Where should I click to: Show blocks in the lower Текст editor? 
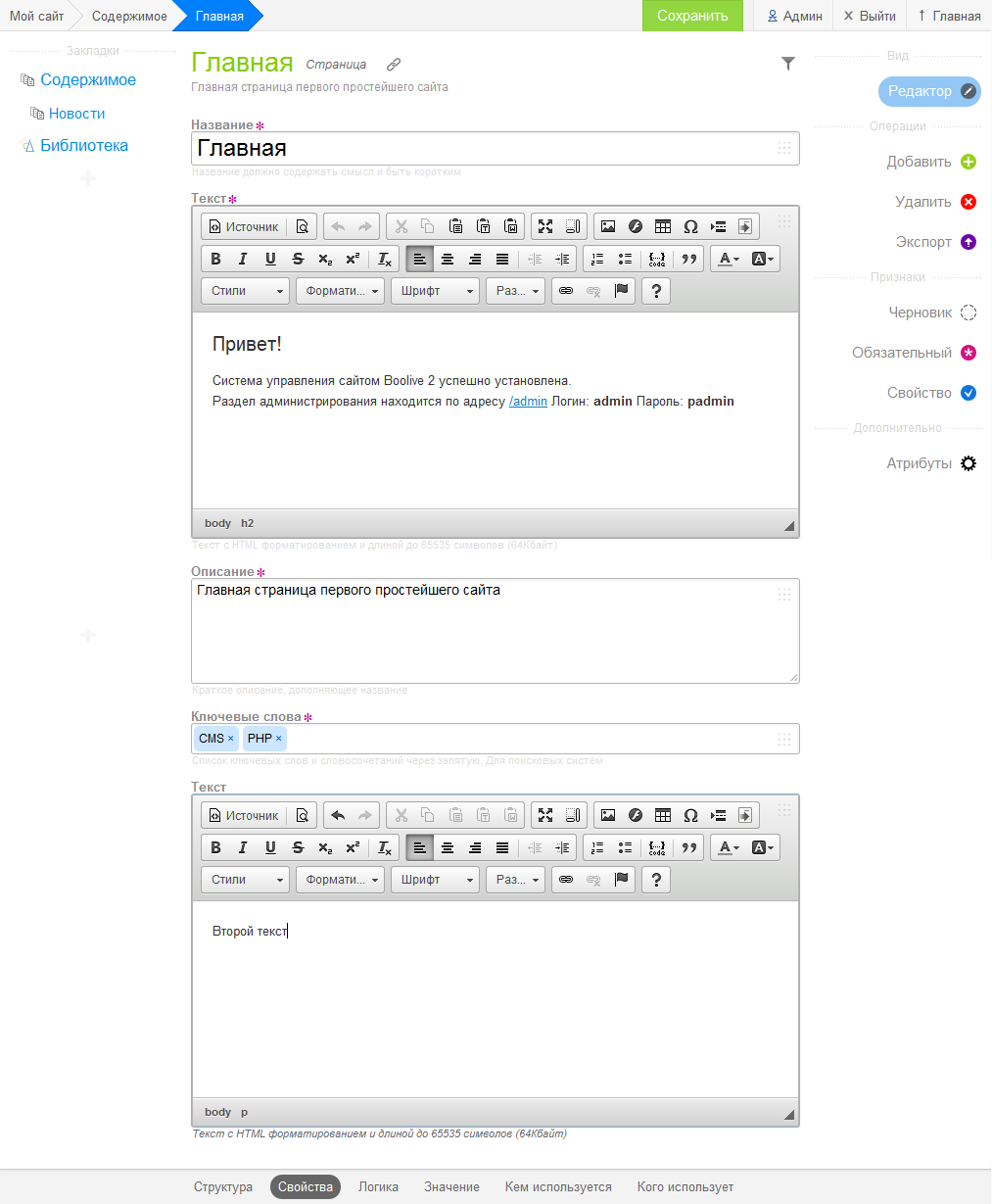pos(573,815)
